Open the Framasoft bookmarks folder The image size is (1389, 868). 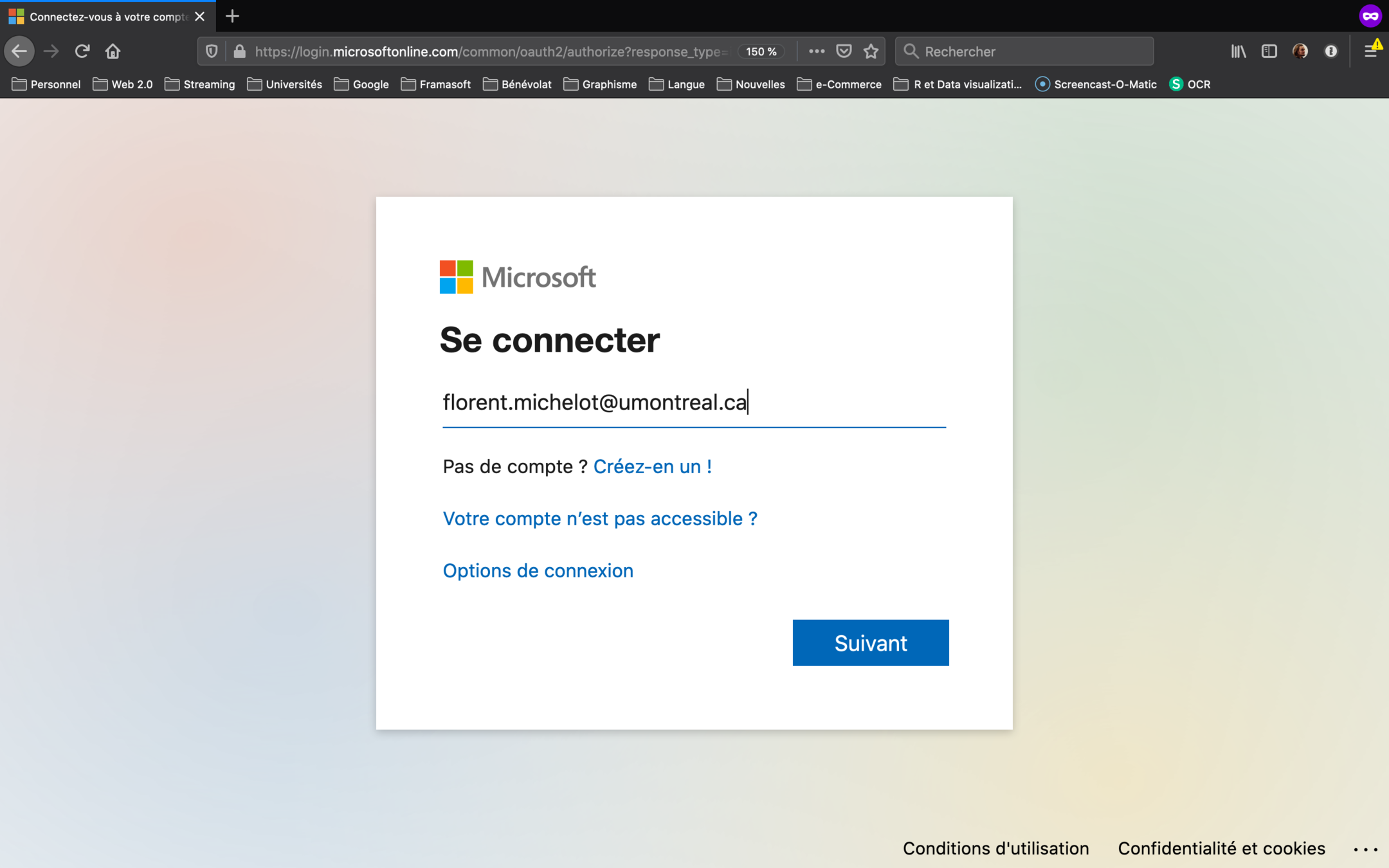pos(436,84)
